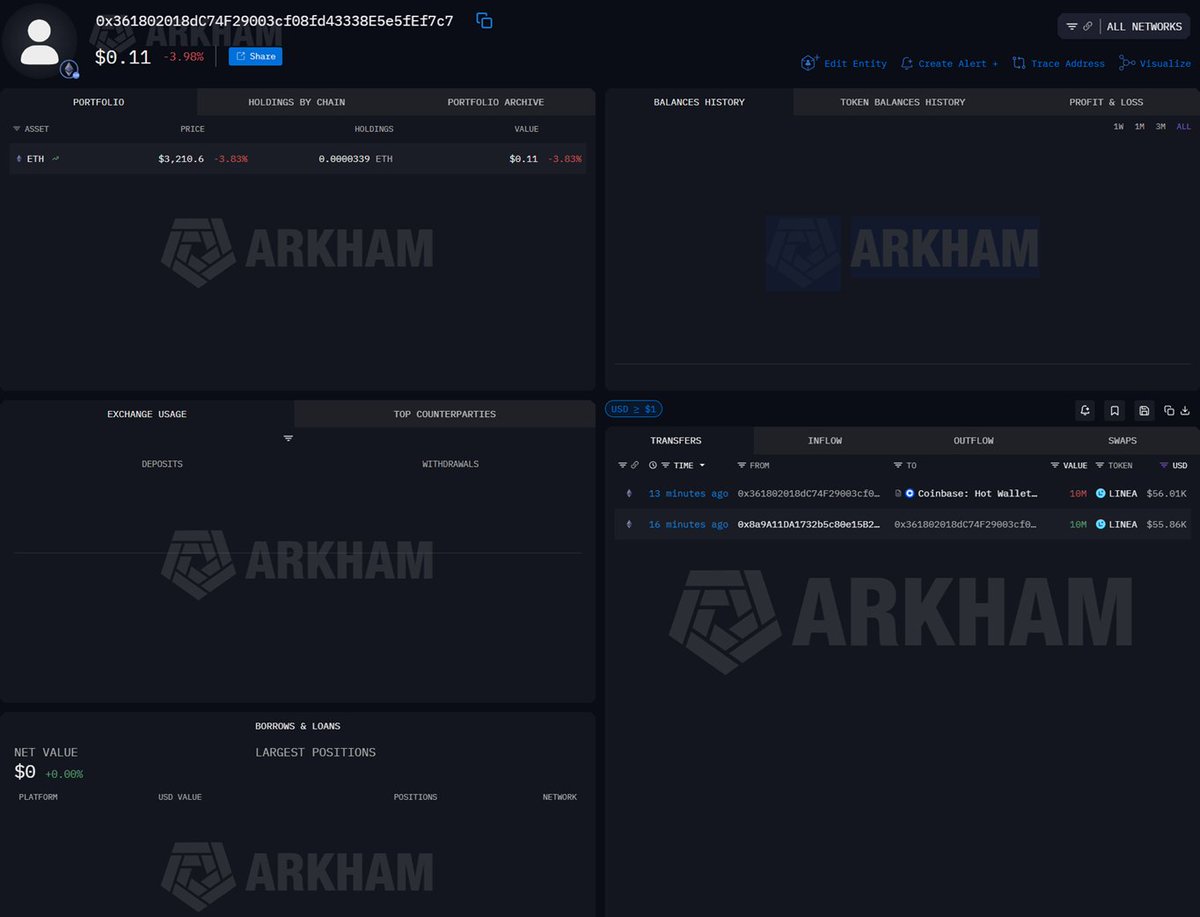Select the Portfolio tab

point(98,102)
